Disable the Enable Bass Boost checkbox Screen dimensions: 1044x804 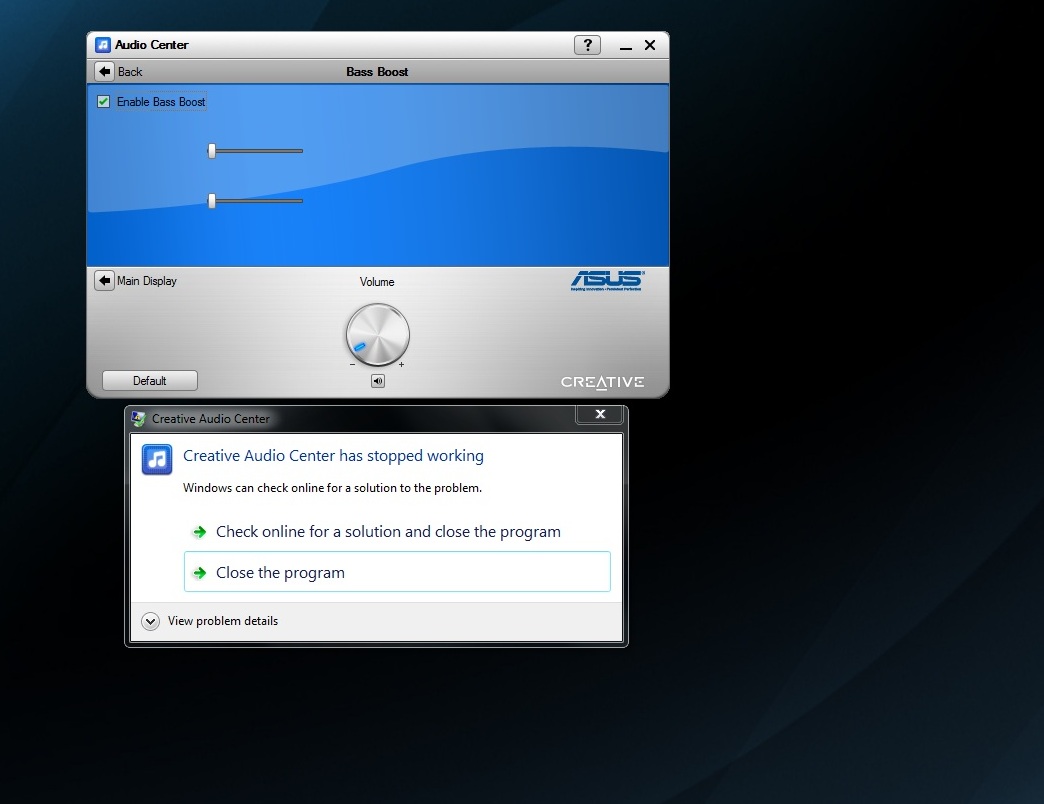click(103, 101)
